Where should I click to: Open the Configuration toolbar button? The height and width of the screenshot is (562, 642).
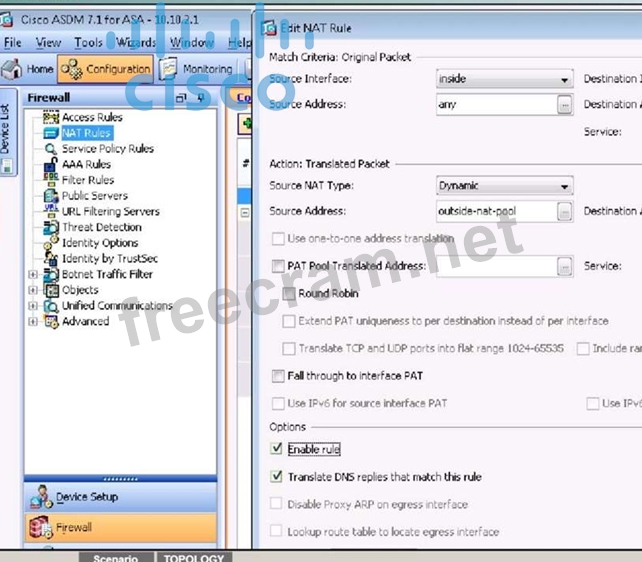tap(106, 69)
